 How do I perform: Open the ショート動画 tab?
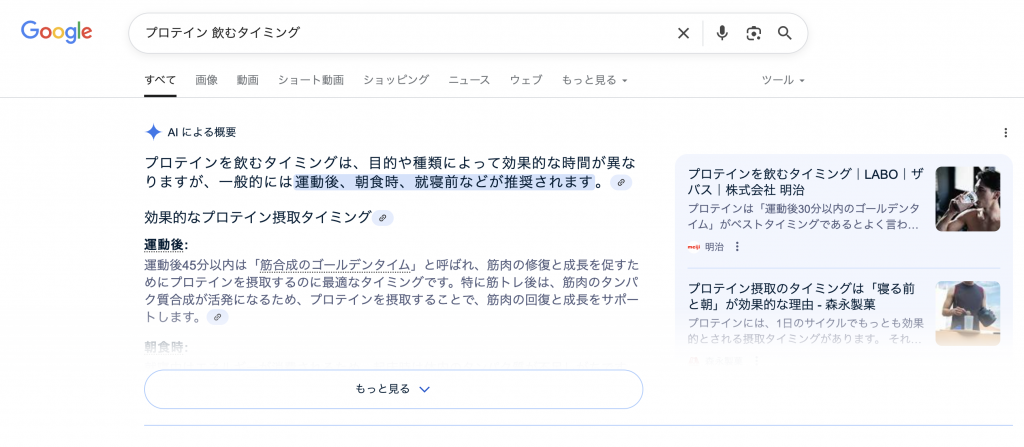pos(311,80)
